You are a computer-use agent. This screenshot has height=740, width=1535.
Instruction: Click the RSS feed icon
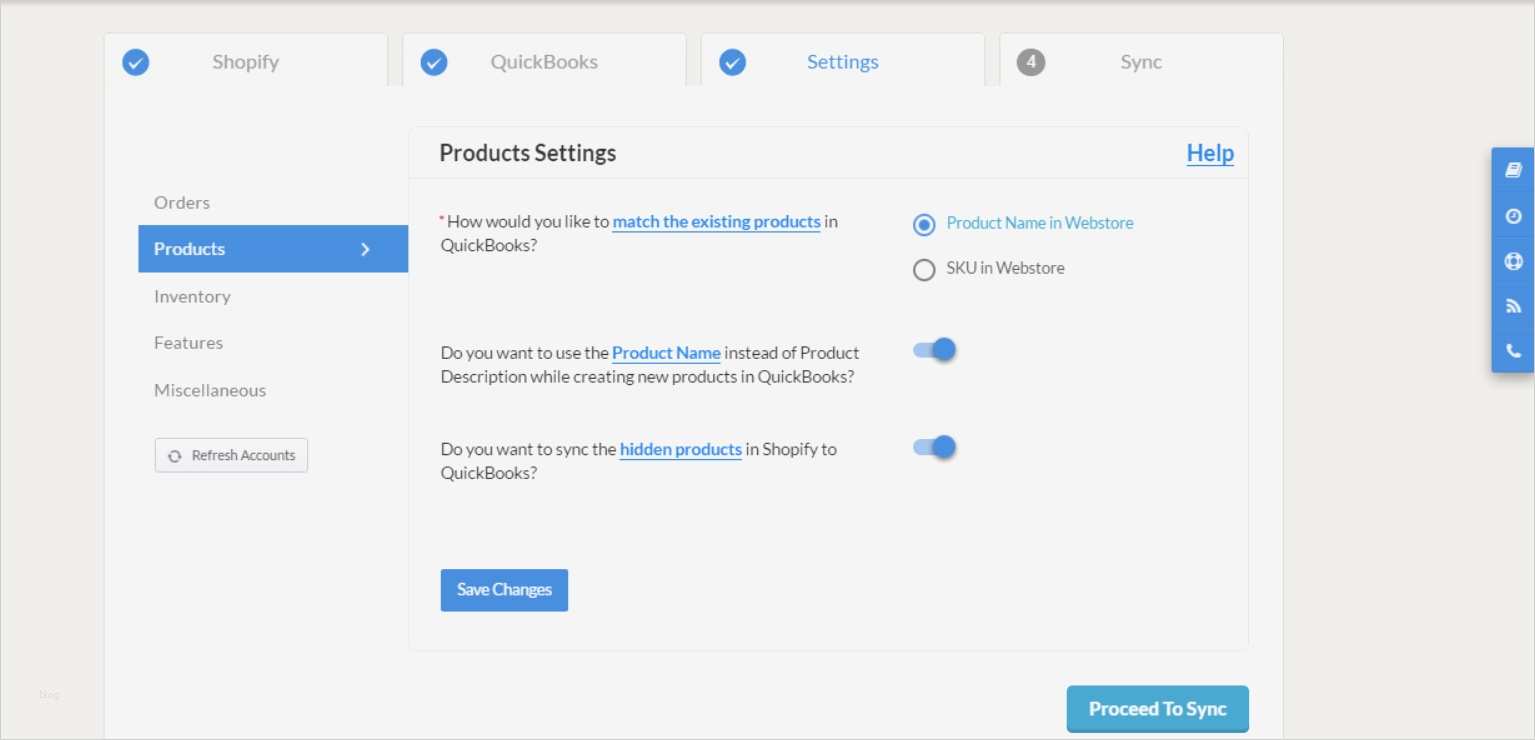(x=1513, y=307)
